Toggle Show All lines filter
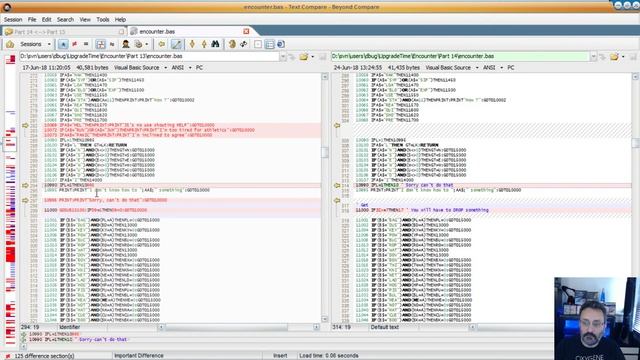 coord(63,44)
